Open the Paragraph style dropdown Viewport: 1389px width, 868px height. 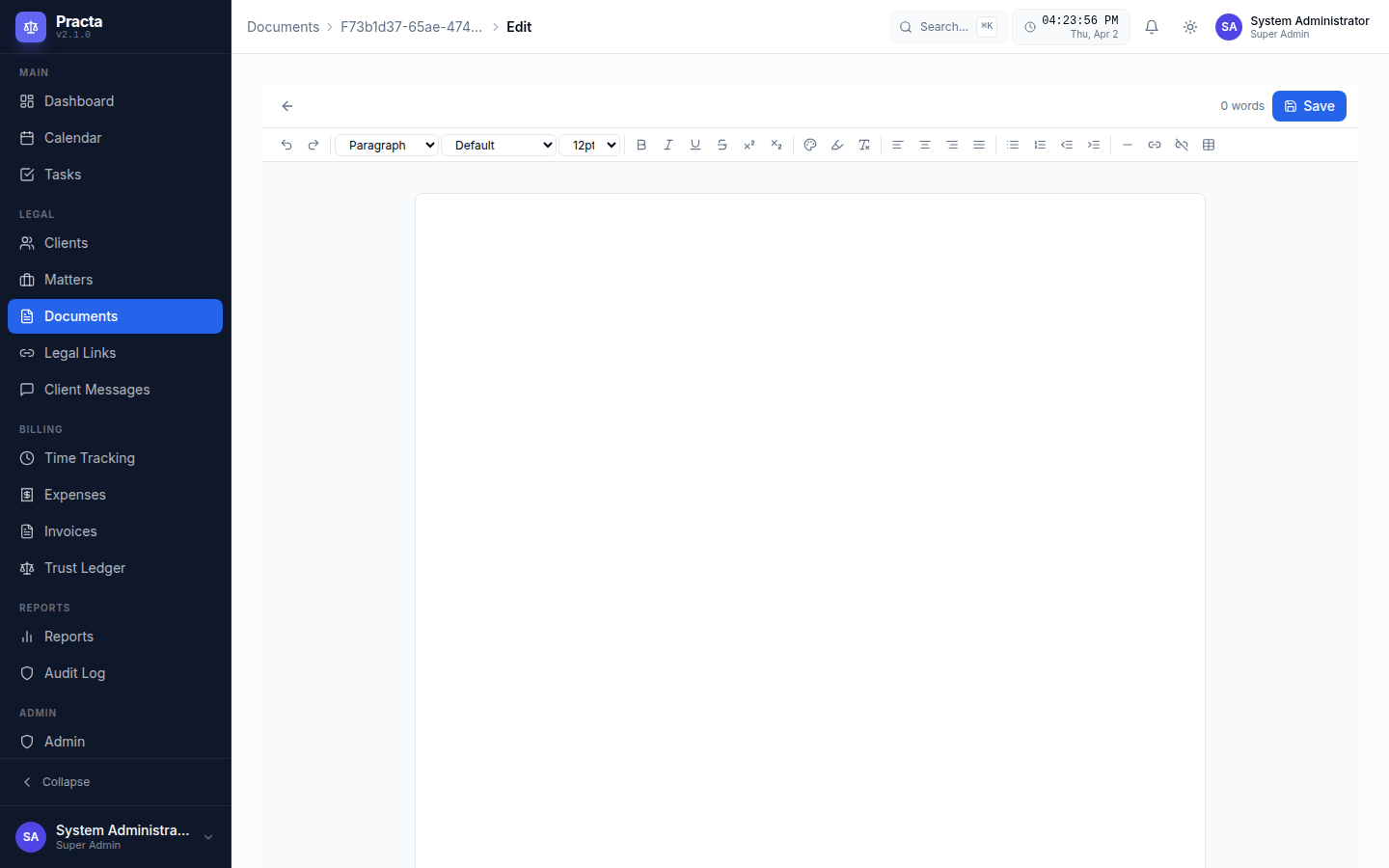386,145
